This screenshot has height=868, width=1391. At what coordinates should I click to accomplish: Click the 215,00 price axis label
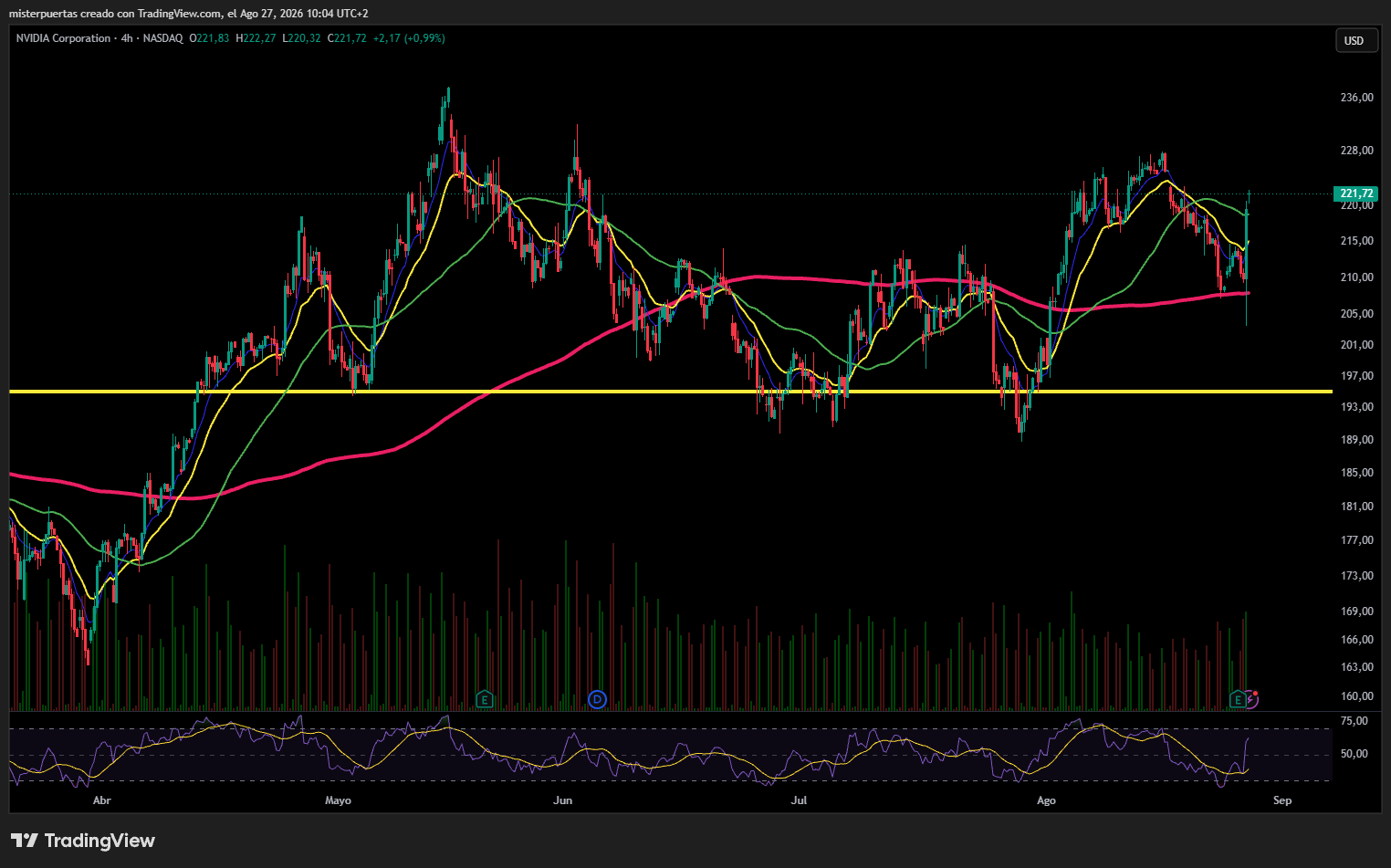[1356, 241]
